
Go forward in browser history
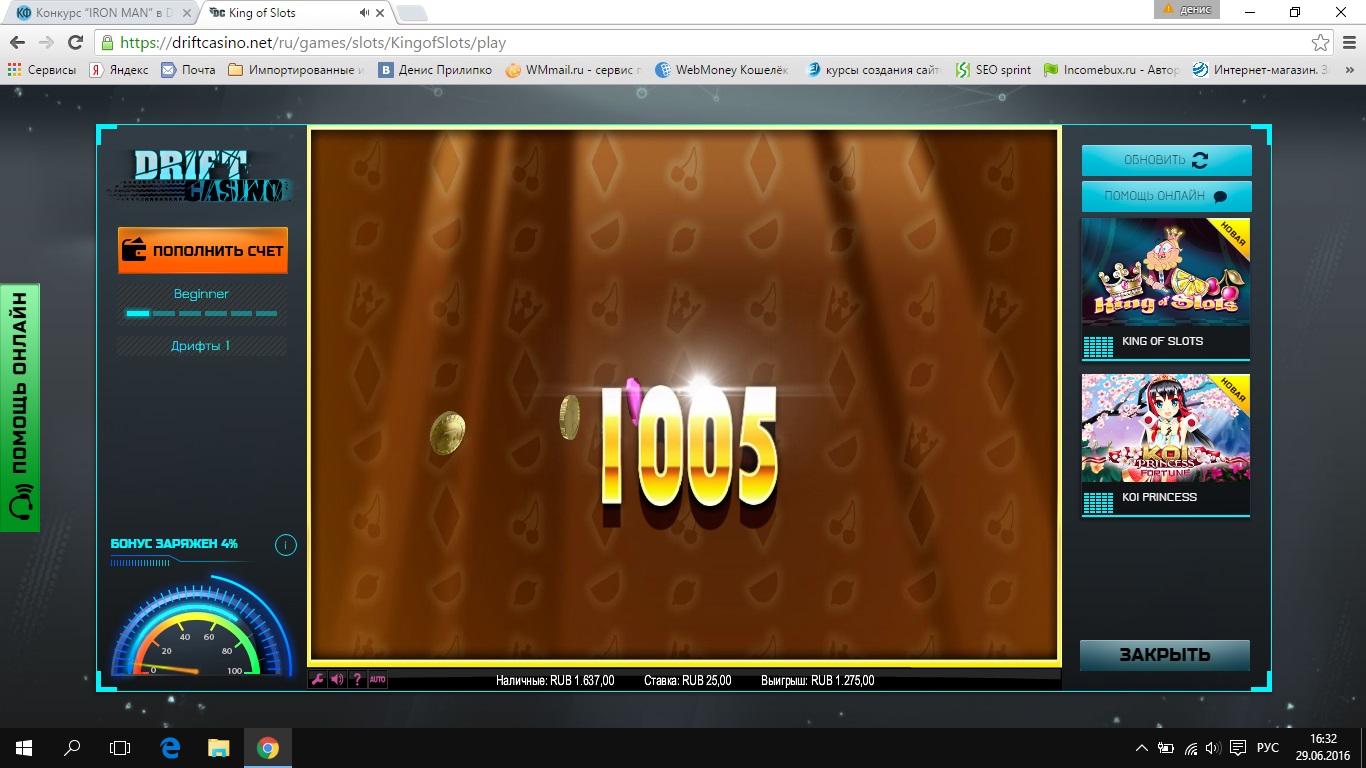point(45,43)
